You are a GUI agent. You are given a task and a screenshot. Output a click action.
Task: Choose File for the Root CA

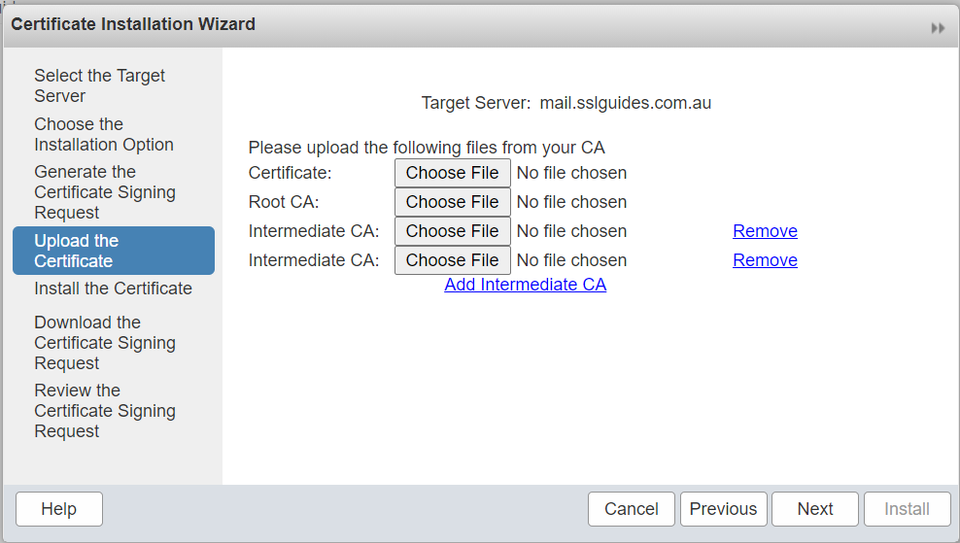(452, 202)
